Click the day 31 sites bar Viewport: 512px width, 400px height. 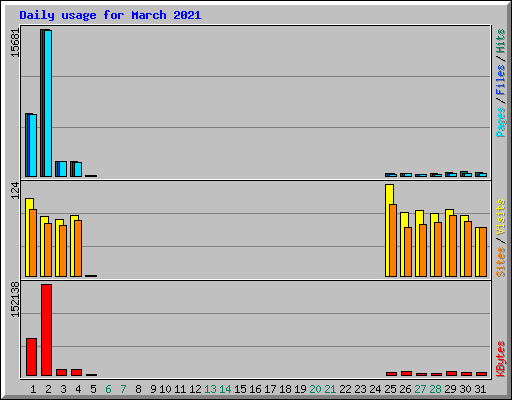tap(483, 252)
